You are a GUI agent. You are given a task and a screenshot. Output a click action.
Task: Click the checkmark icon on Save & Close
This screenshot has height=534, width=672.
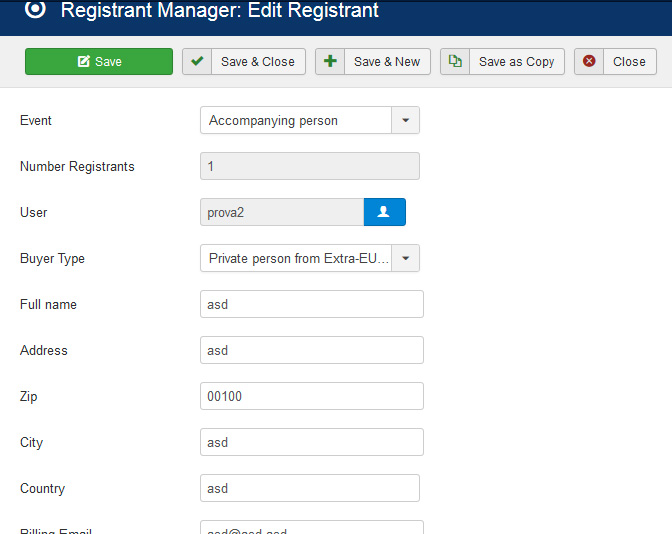[x=197, y=62]
